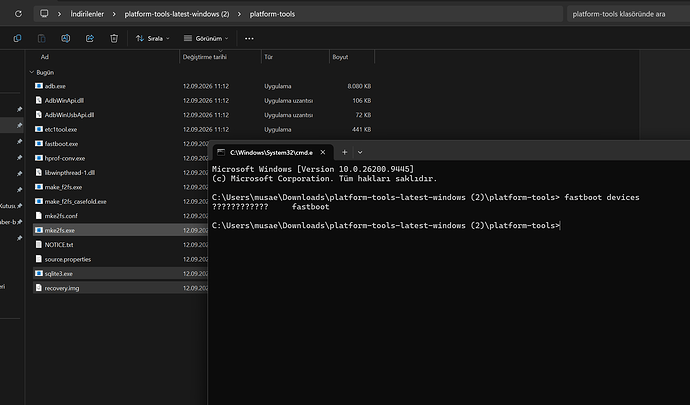Click the 8.080 KB size of adb.exe
This screenshot has height=405, width=690.
[x=359, y=86]
